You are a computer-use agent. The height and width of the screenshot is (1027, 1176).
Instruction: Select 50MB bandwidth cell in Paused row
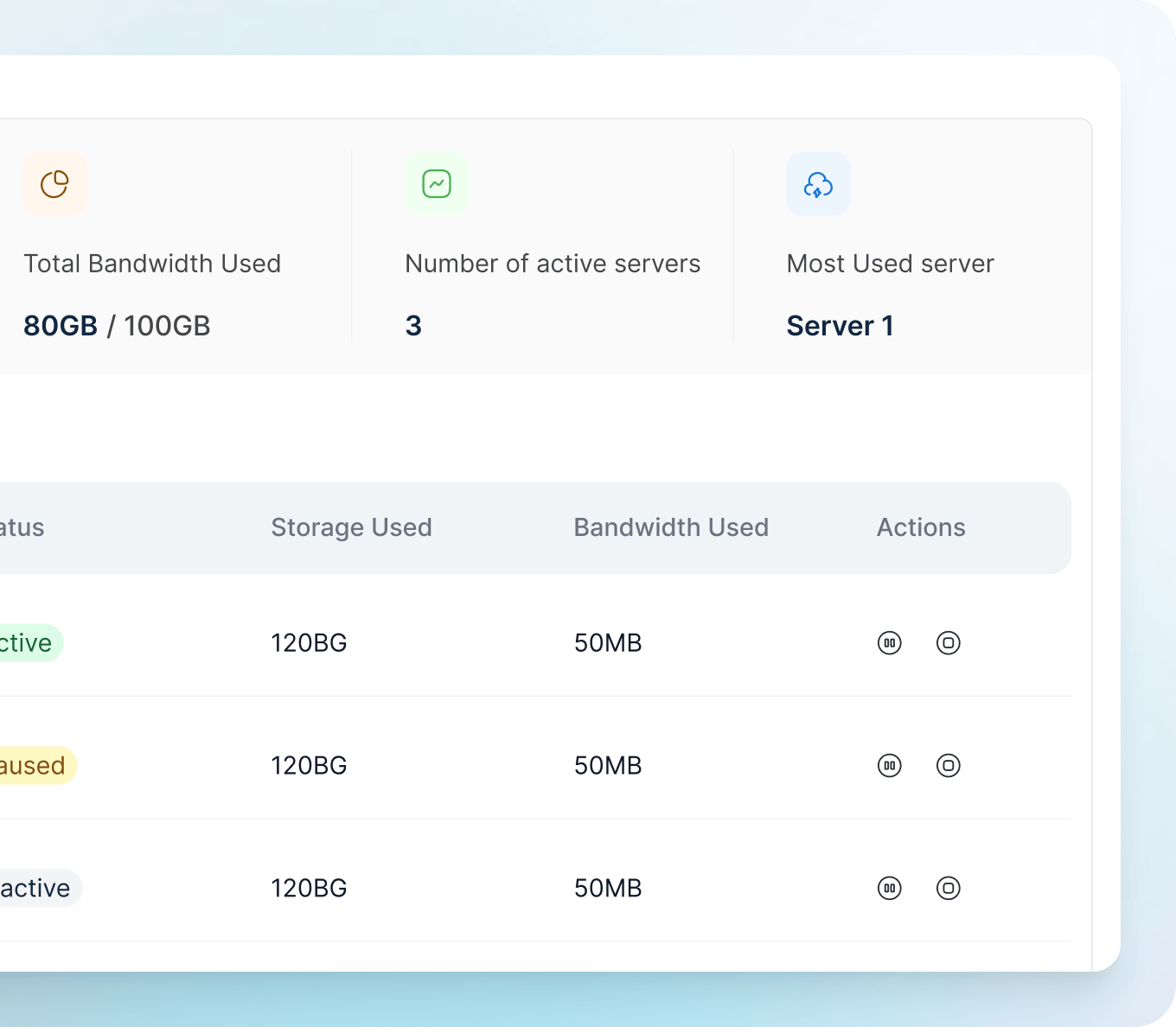(608, 766)
